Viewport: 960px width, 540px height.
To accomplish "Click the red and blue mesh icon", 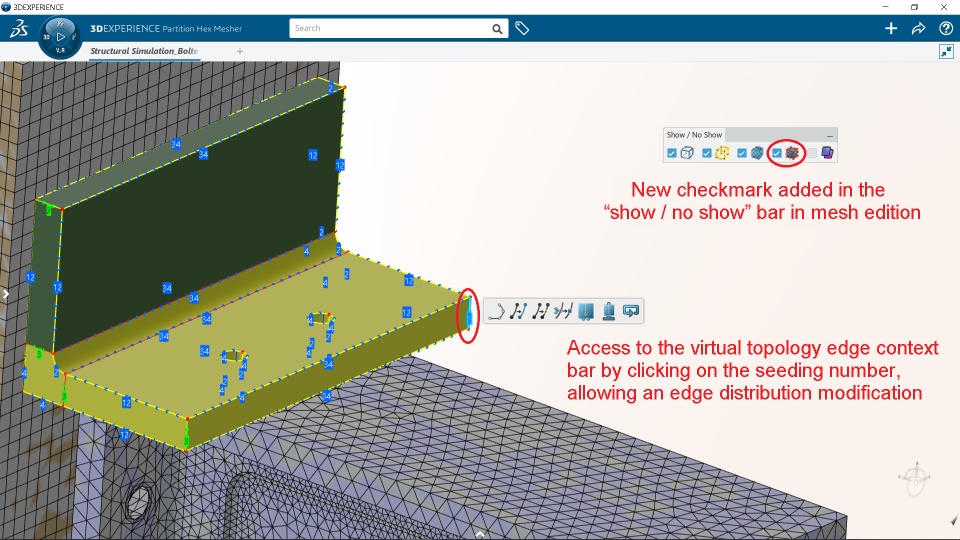I will click(x=792, y=153).
